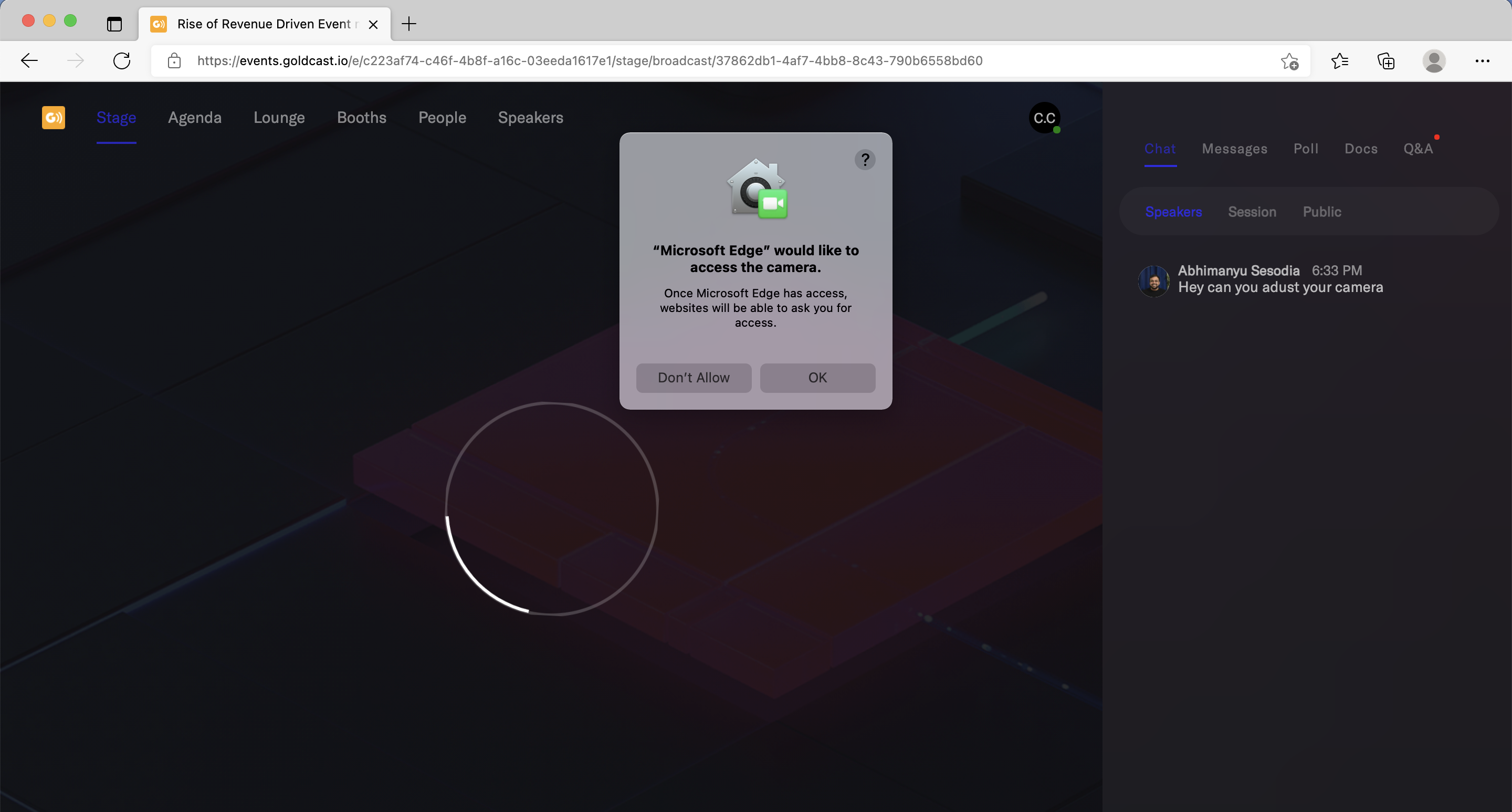
Task: Open the Docs tab
Action: (1361, 149)
